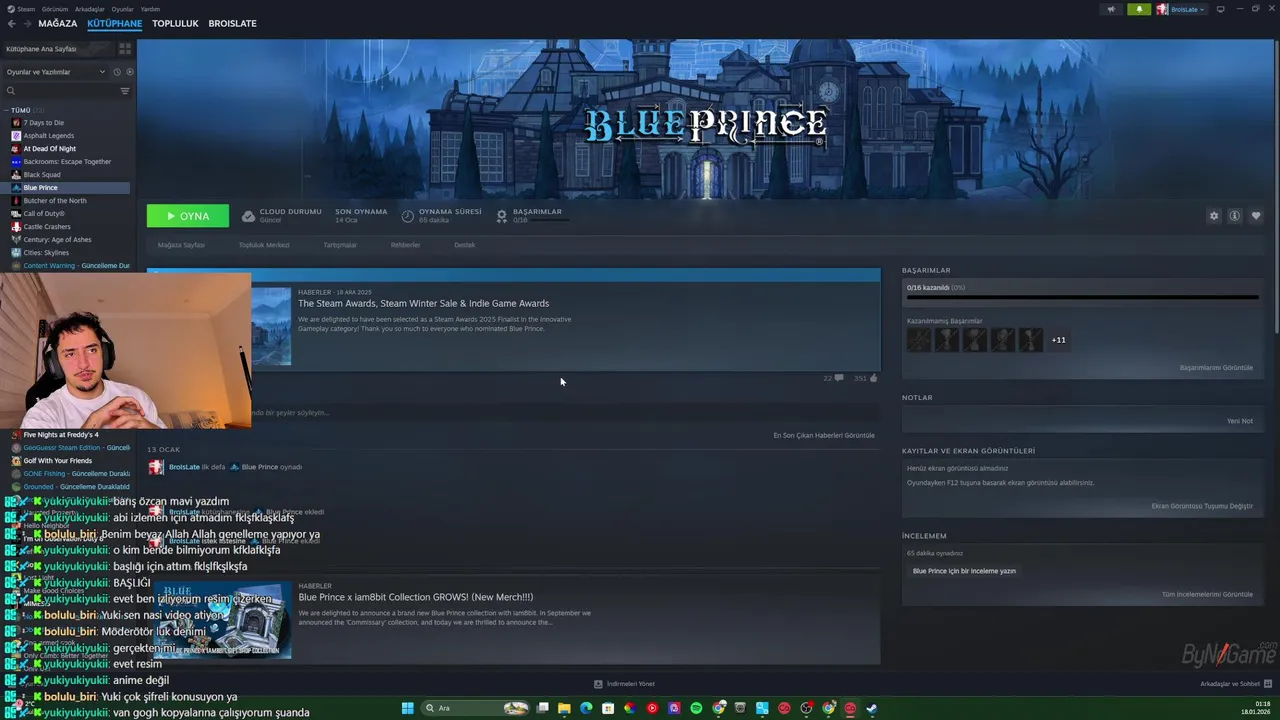The width and height of the screenshot is (1280, 720).
Task: Click Kütüphane Ana Sayfası button
Action: [58, 48]
